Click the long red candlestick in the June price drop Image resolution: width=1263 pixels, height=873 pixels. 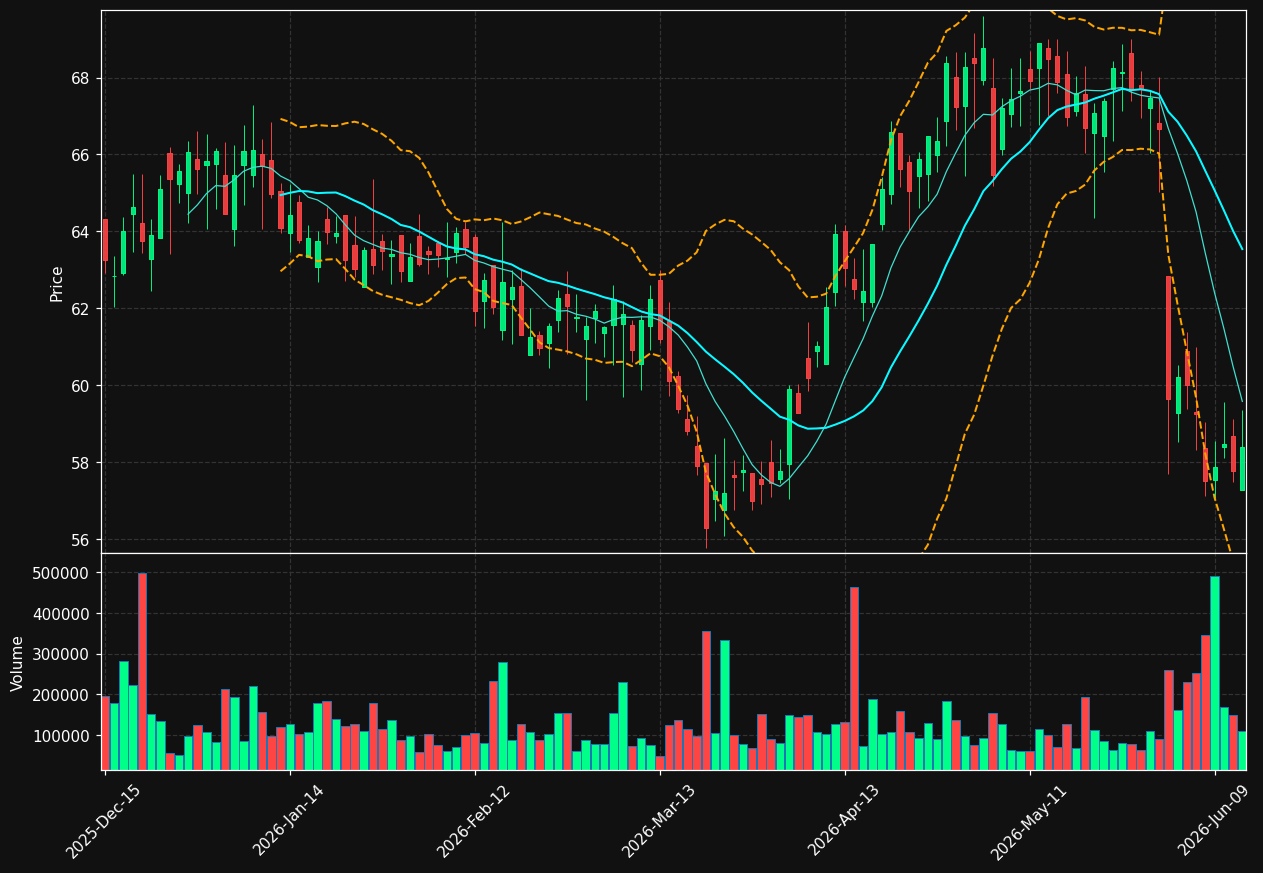(x=1168, y=338)
